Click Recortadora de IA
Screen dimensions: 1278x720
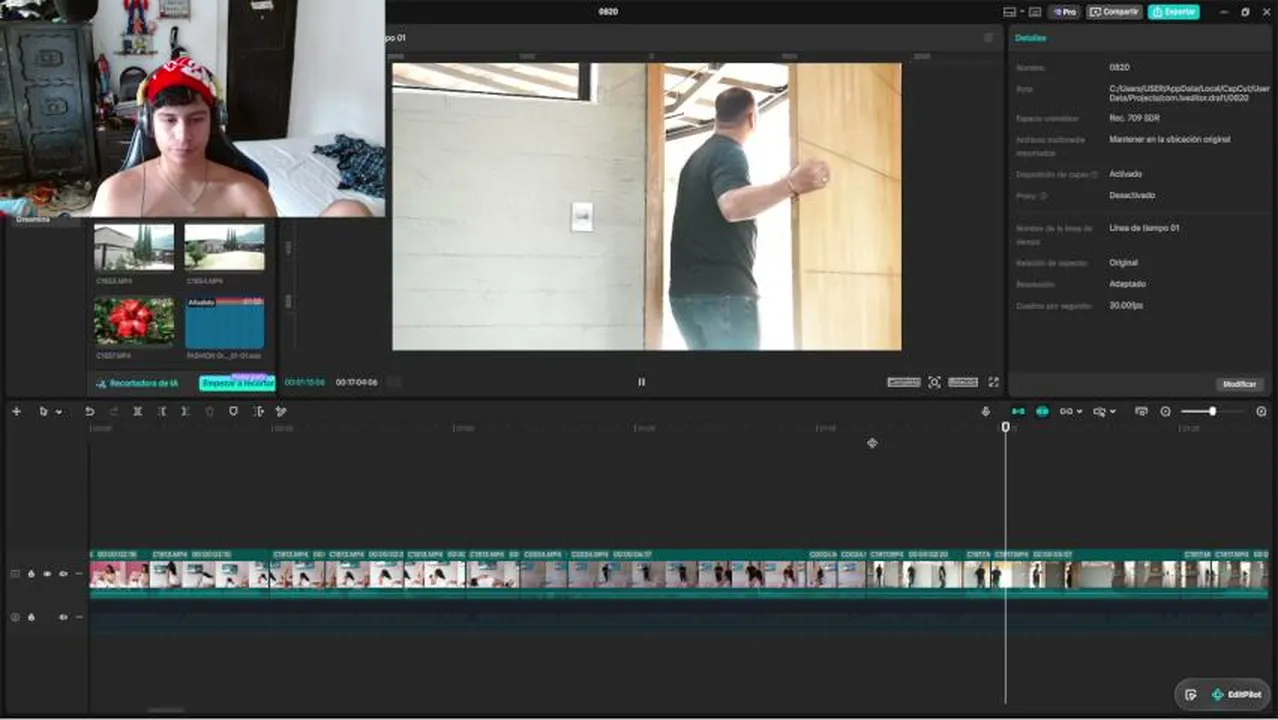coord(137,383)
